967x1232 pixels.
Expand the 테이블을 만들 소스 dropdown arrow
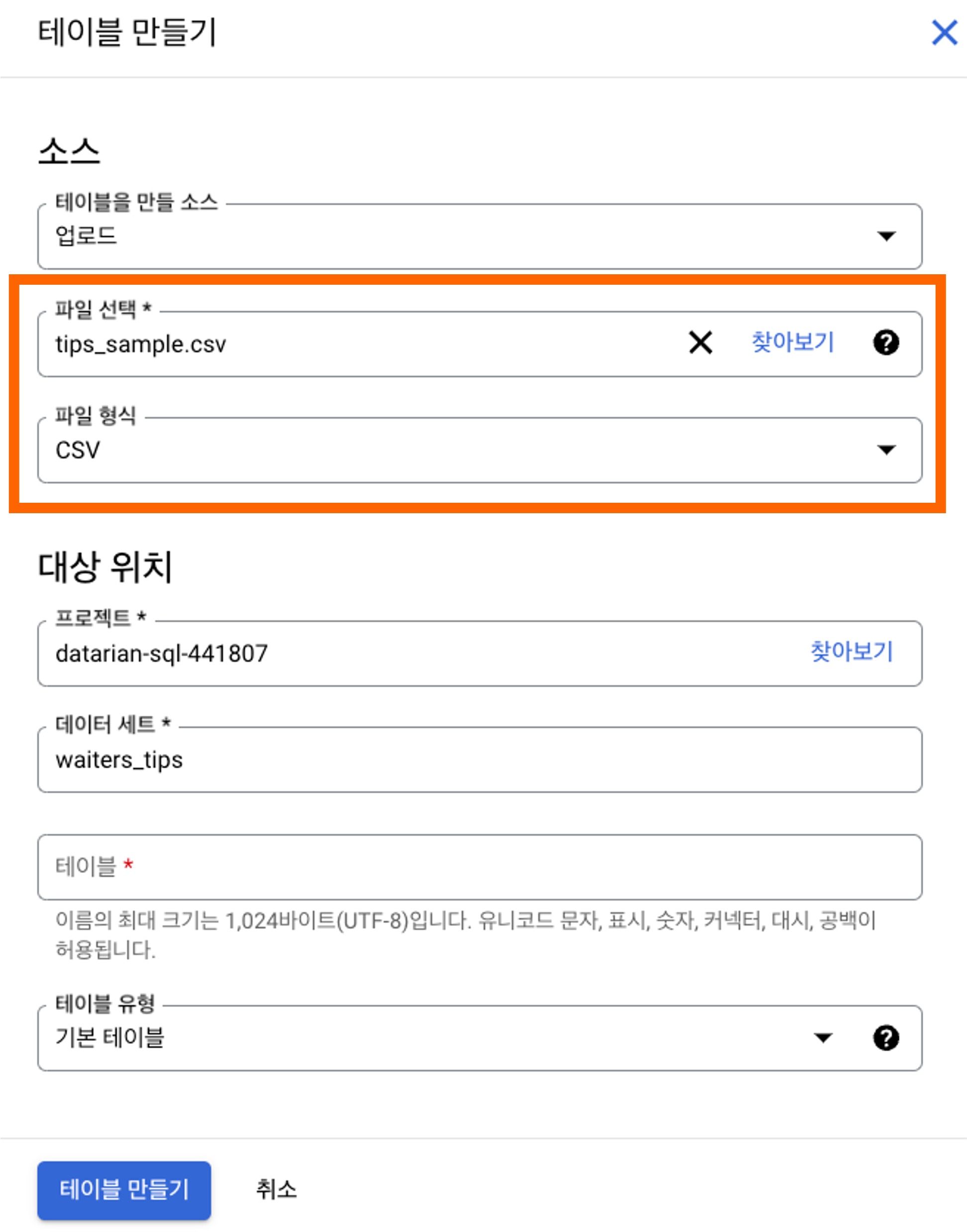point(886,235)
